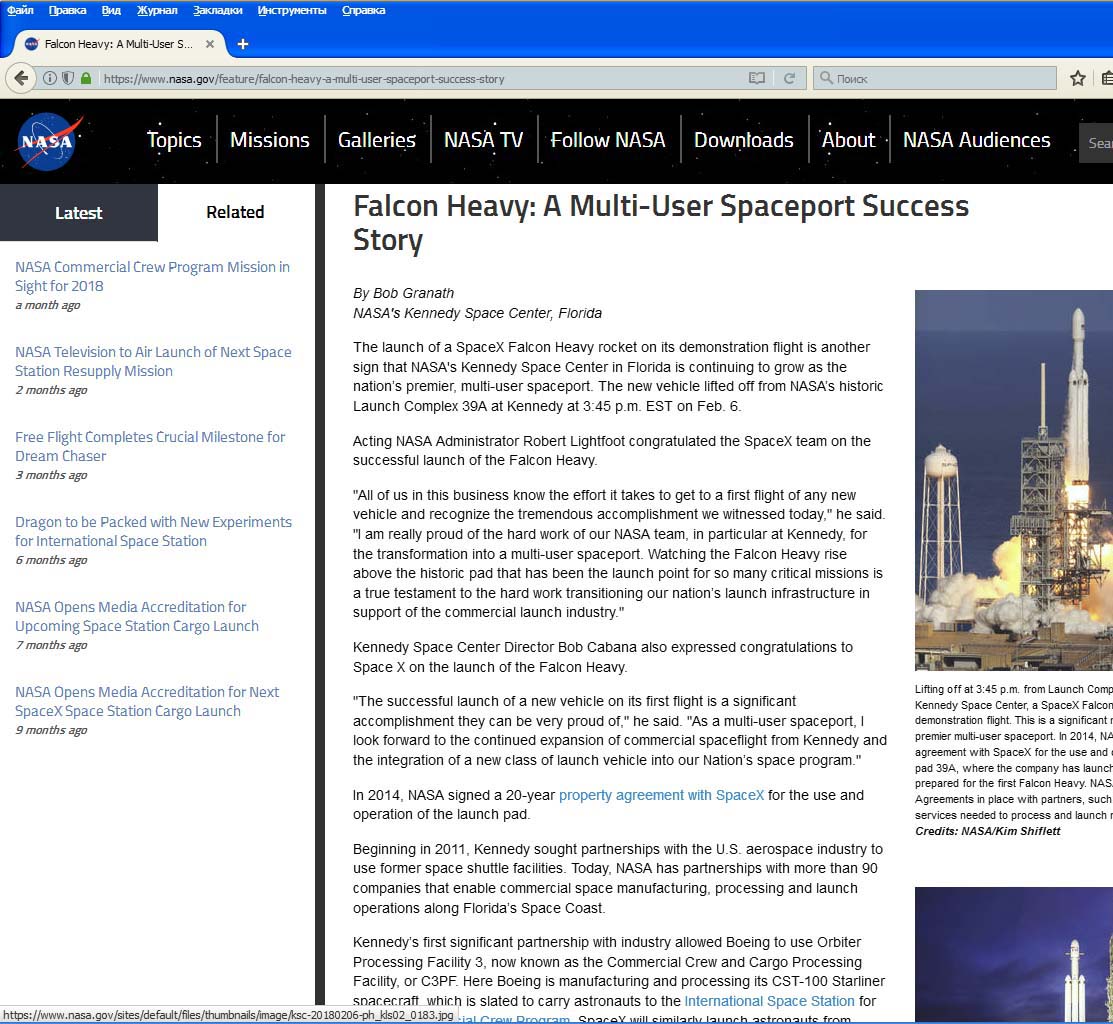Viewport: 1113px width, 1024px height.
Task: Open the Инструменты menu
Action: 292,10
